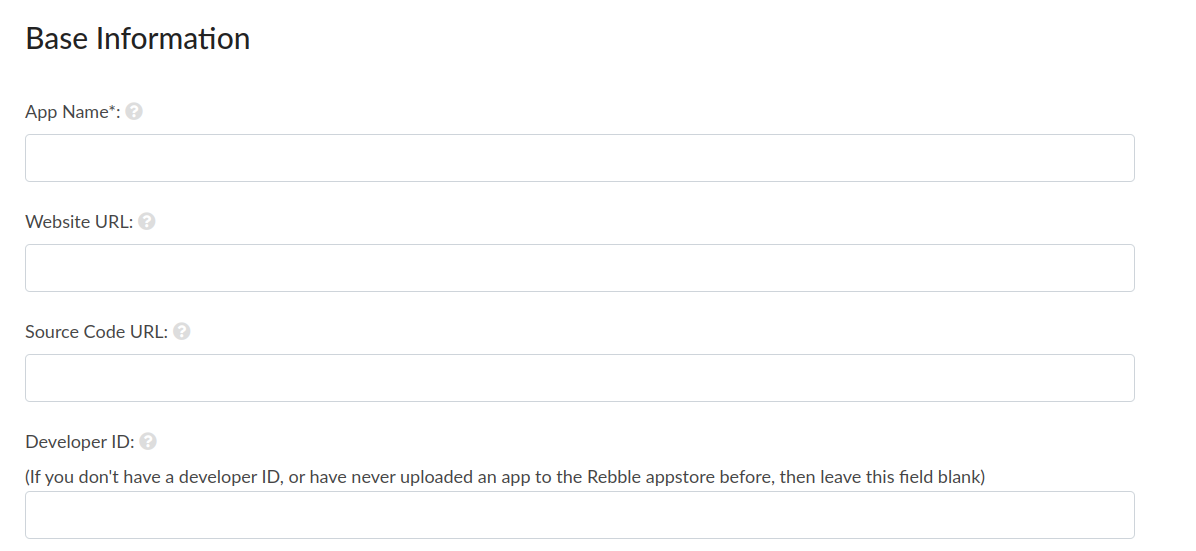Click the help icon next to App Name
This screenshot has height=551, width=1196.
pos(134,111)
